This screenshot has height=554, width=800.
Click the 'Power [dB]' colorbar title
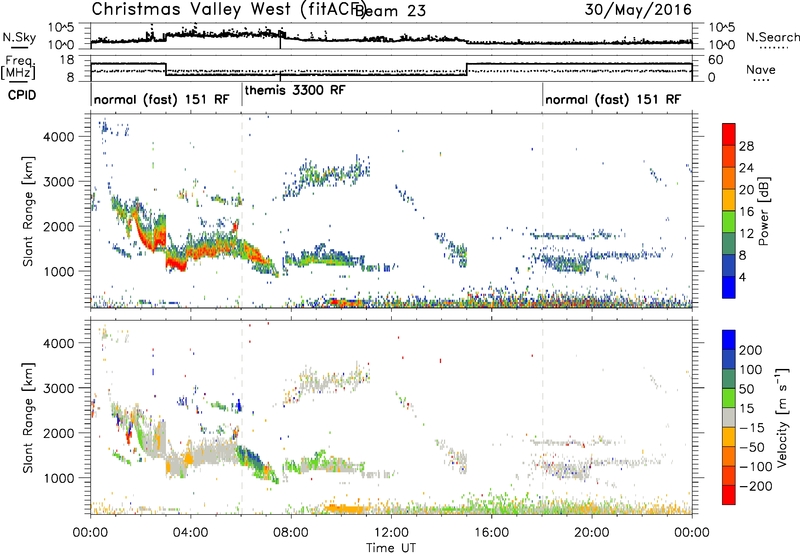pos(763,211)
